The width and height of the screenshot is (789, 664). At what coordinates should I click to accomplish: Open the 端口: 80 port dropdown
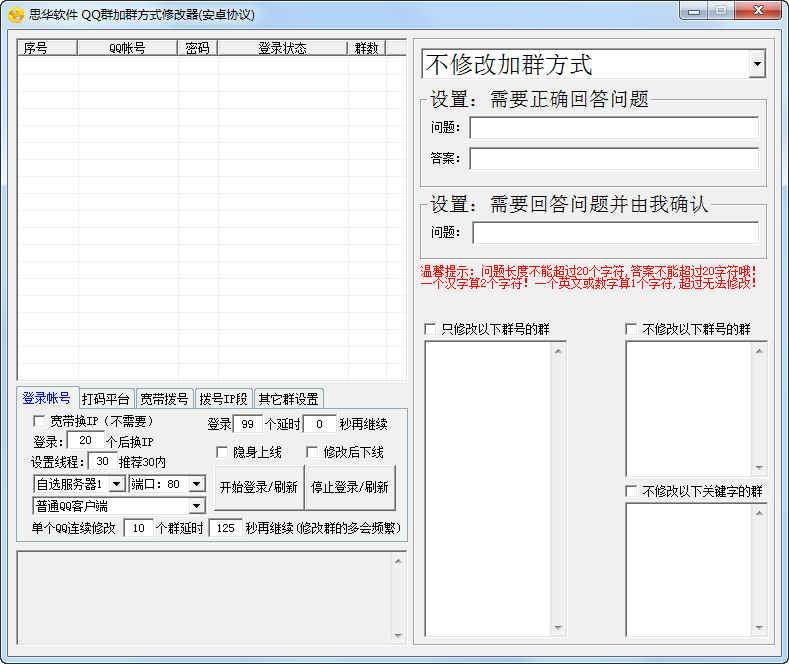198,484
